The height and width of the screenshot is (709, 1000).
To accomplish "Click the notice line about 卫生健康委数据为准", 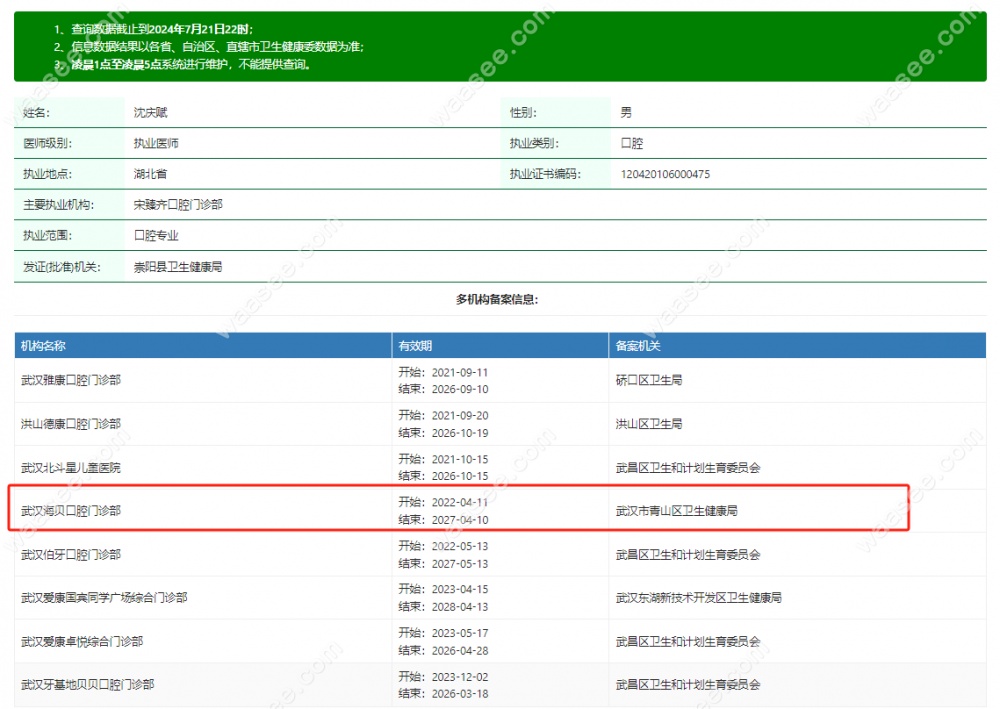I will pyautogui.click(x=209, y=47).
